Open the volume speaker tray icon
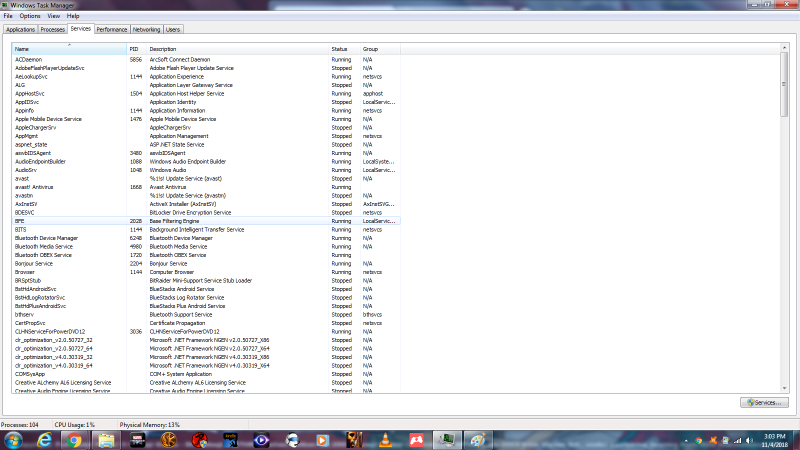This screenshot has width=800, height=450. (749, 440)
